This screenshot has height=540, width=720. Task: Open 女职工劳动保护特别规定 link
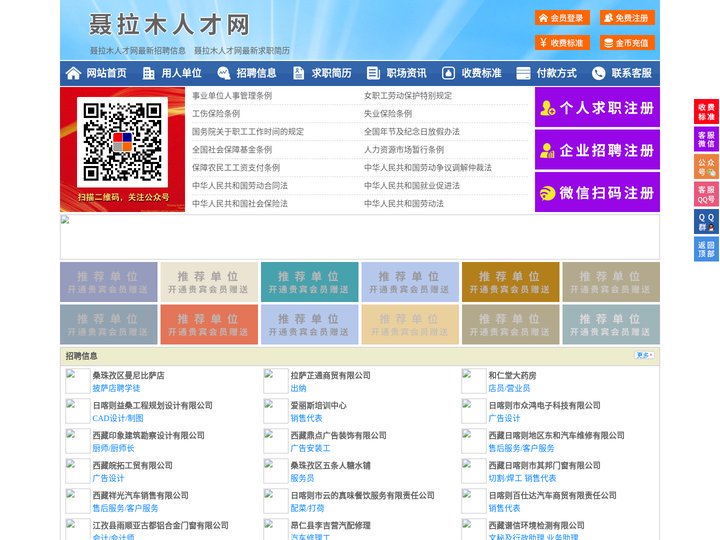[x=408, y=96]
